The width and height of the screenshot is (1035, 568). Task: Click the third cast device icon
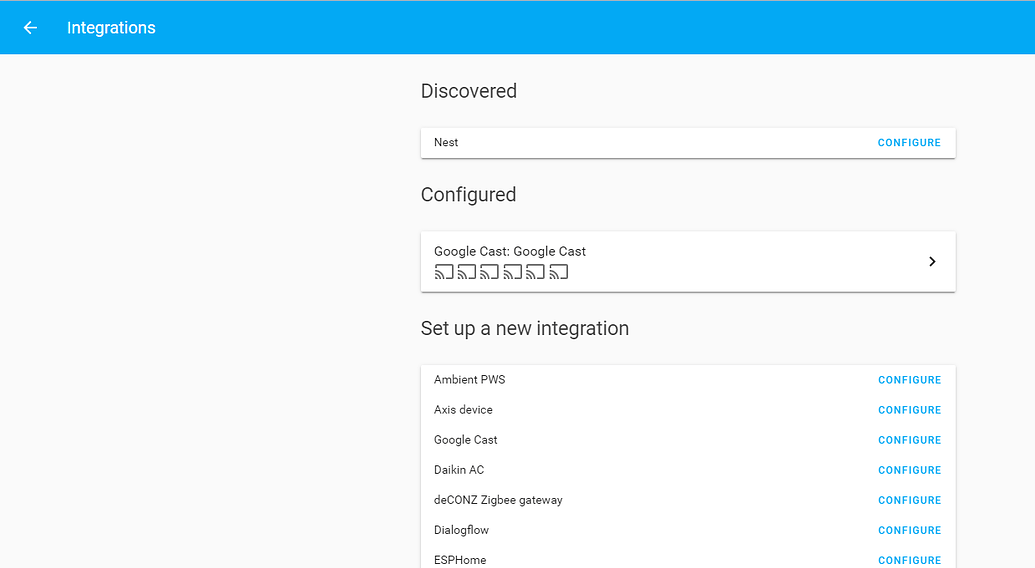[x=490, y=272]
